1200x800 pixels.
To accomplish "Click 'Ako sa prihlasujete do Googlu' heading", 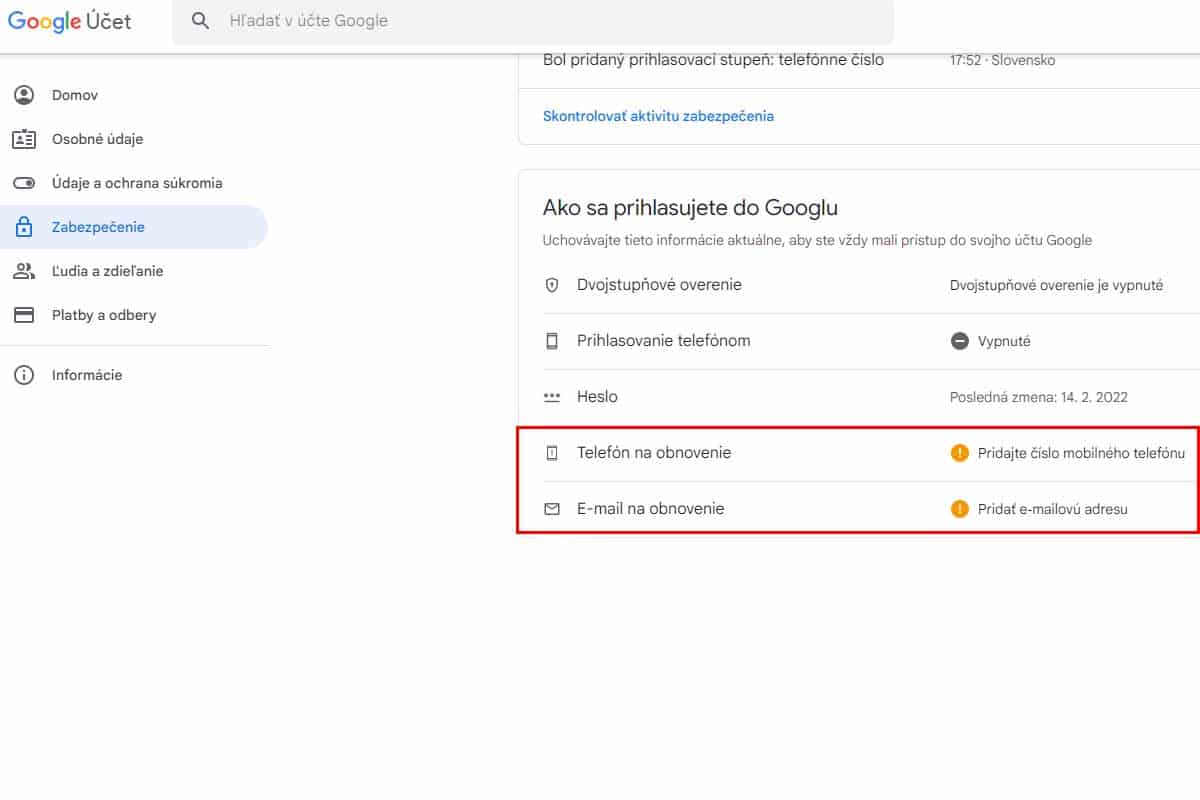I will (x=690, y=208).
